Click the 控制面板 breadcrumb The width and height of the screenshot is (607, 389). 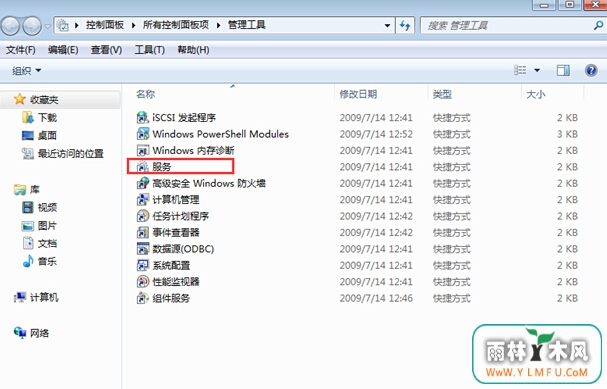pos(105,25)
